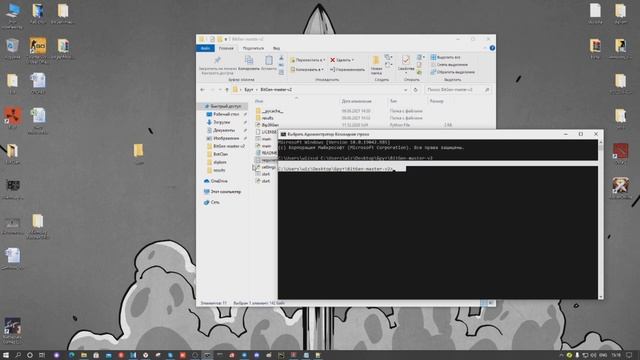
Task: Open the Вид ribbon tab
Action: (276, 48)
